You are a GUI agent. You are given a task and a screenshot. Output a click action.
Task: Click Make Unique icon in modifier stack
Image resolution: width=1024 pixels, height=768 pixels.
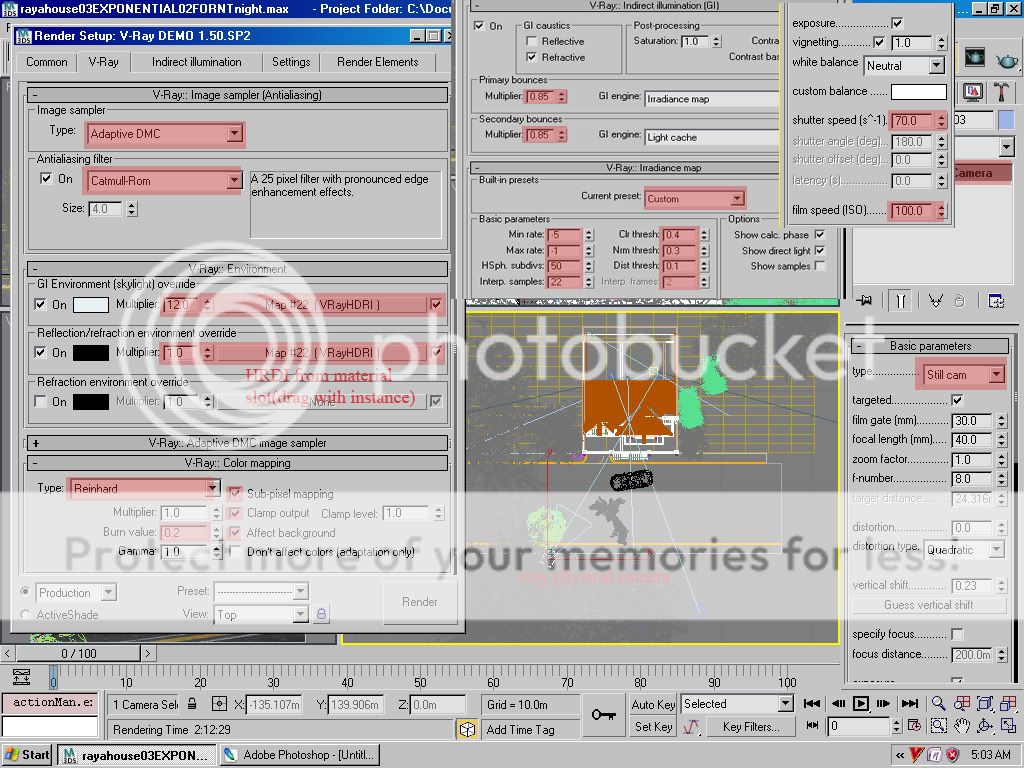[x=936, y=300]
